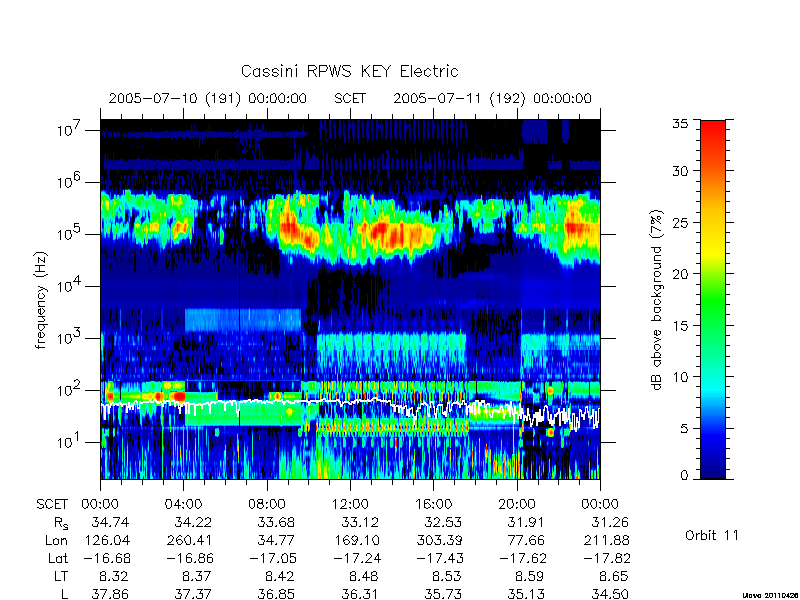
Task: Click the 10 tick on color scale
Action: 680,377
